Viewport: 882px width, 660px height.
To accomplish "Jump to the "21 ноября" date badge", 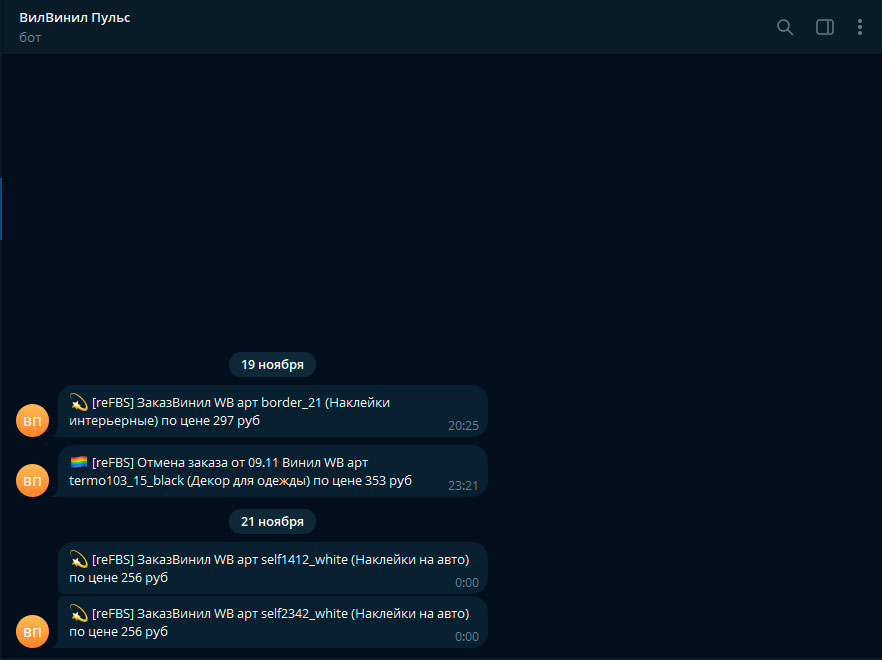I will pos(272,521).
